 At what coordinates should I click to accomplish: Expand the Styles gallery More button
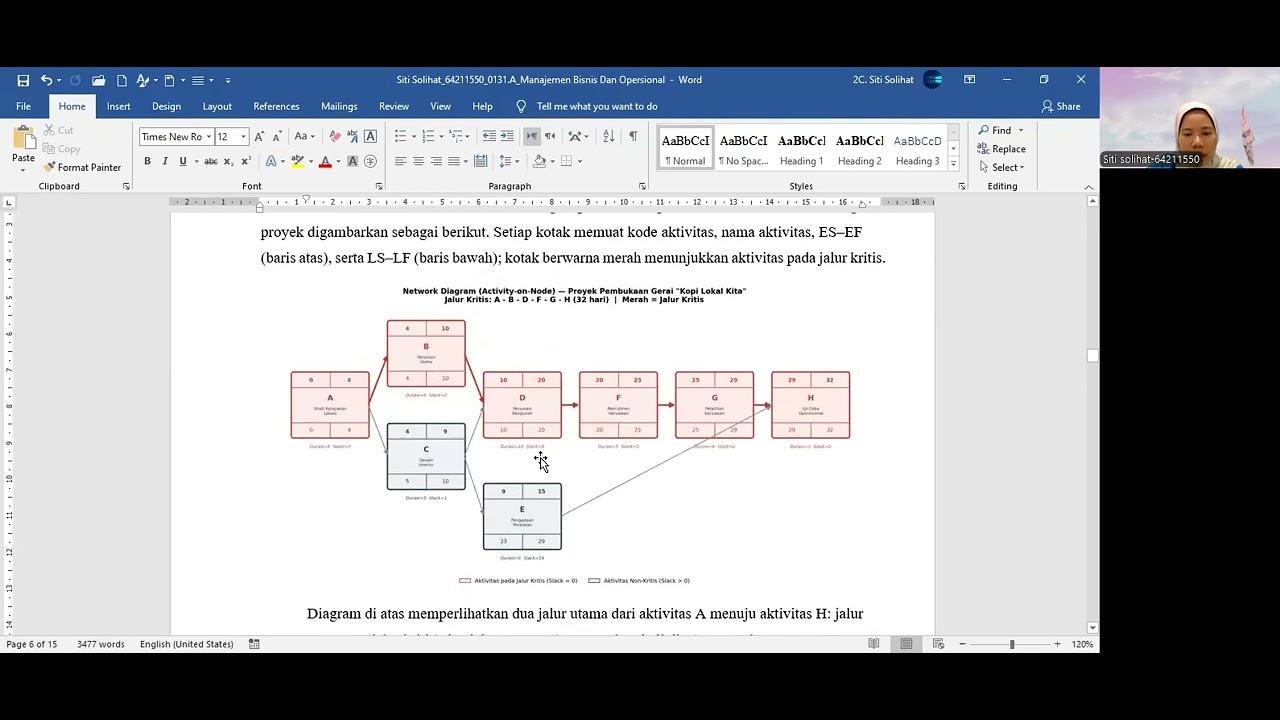[x=953, y=165]
